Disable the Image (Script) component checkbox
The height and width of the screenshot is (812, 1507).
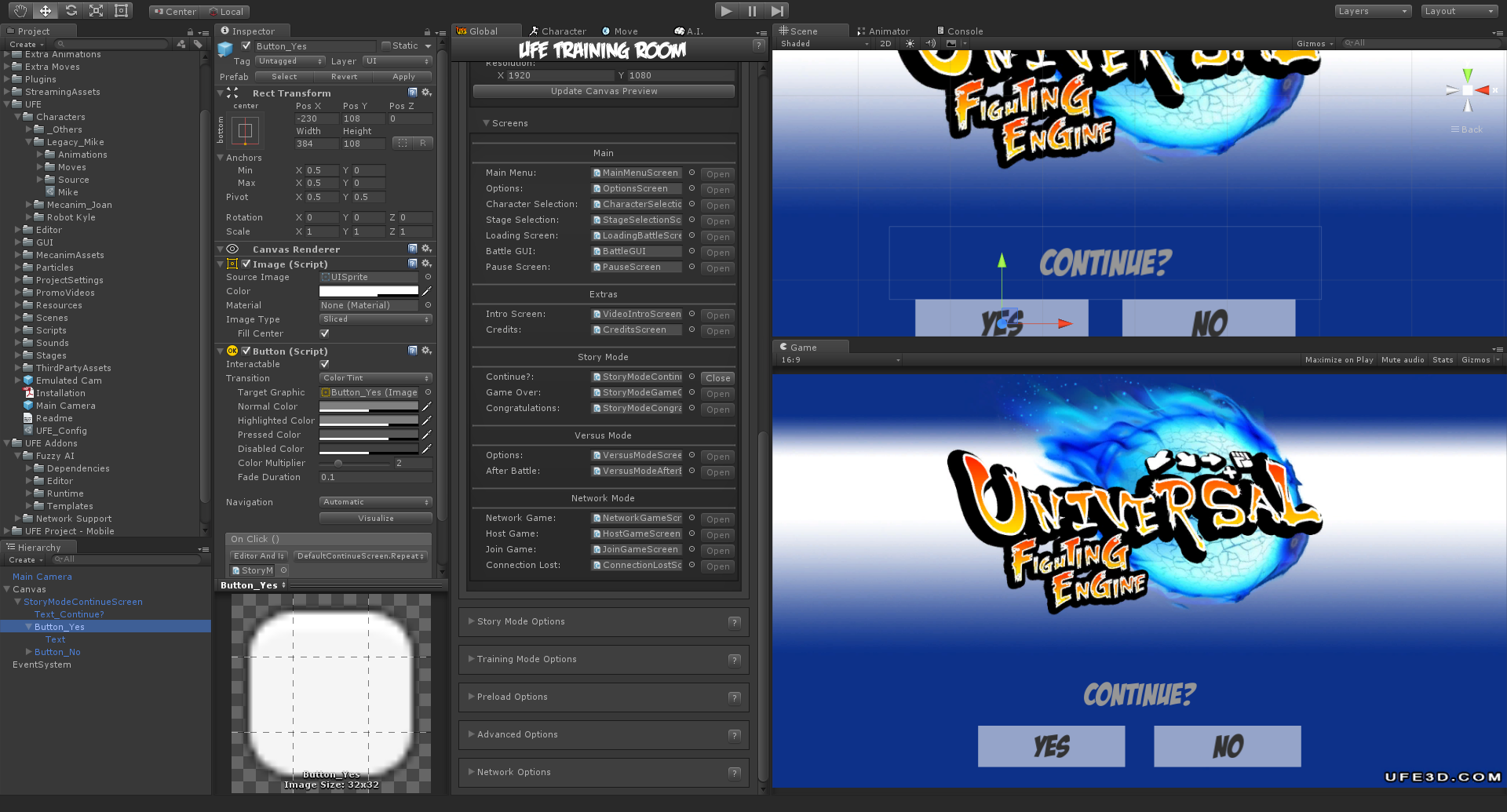tap(246, 264)
